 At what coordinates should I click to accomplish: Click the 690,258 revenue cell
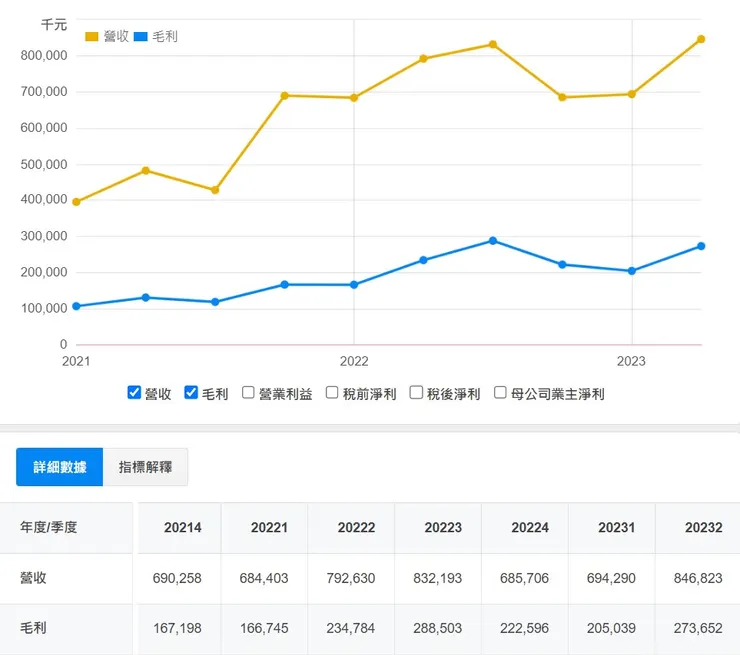[x=177, y=578]
